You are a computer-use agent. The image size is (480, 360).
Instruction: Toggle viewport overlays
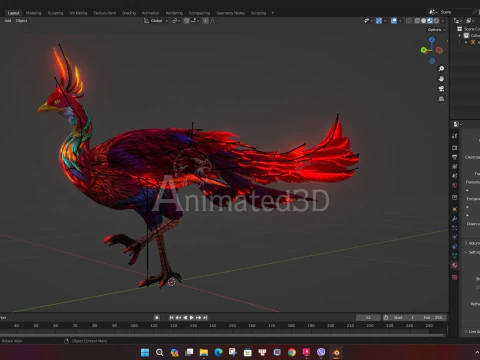394,21
